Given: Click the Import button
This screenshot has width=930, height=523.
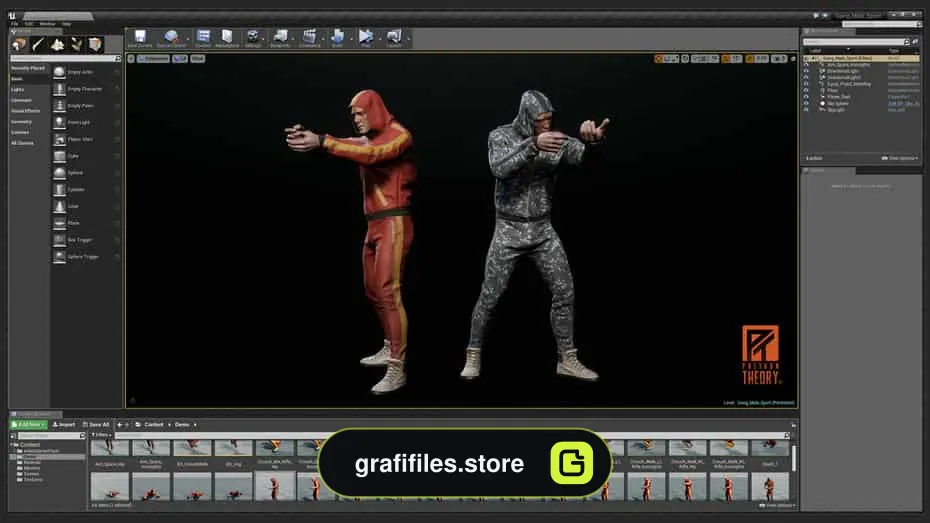Looking at the screenshot, I should tap(64, 425).
